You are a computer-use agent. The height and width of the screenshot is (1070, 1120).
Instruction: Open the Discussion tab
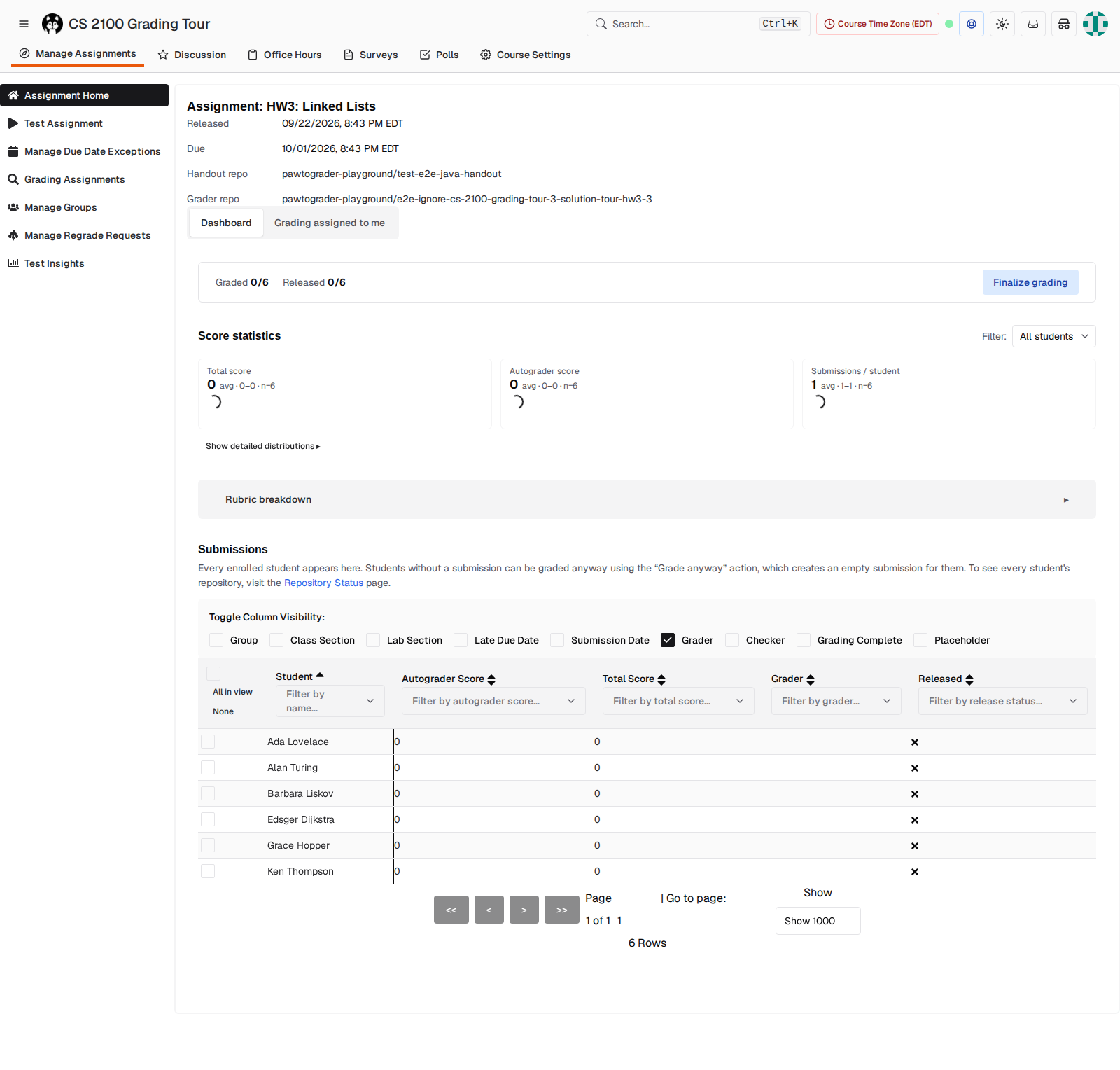tap(192, 55)
